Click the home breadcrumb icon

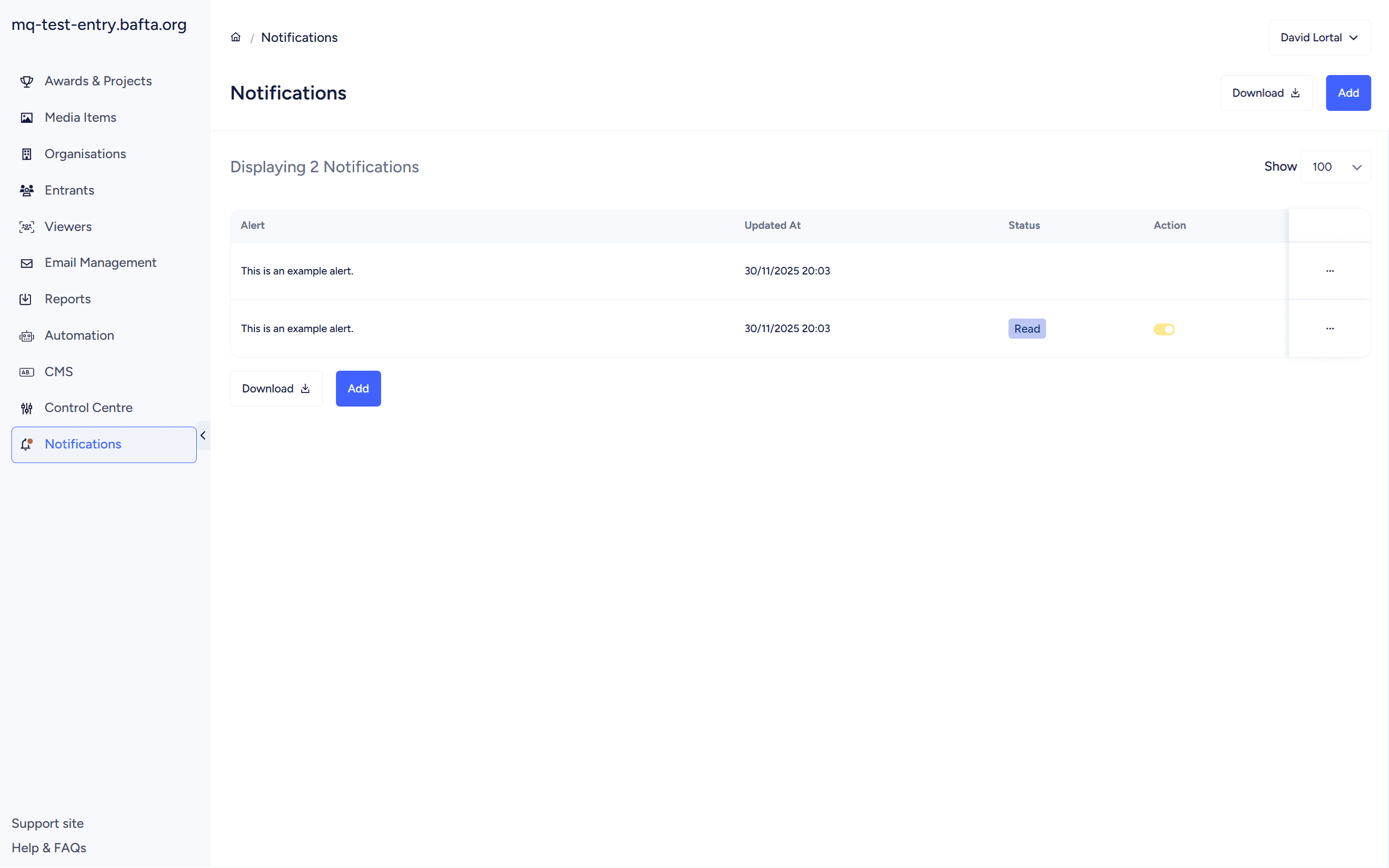[235, 38]
